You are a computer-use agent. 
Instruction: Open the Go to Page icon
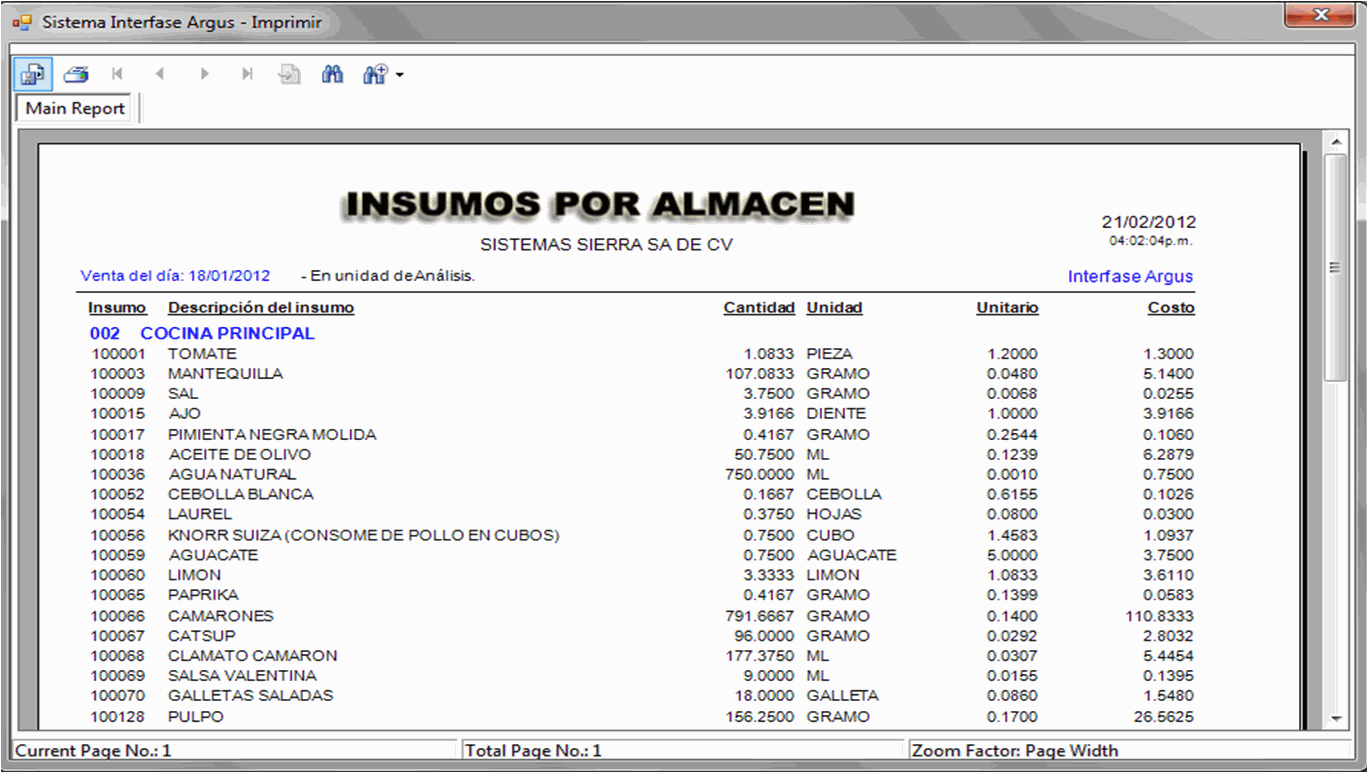[x=290, y=74]
